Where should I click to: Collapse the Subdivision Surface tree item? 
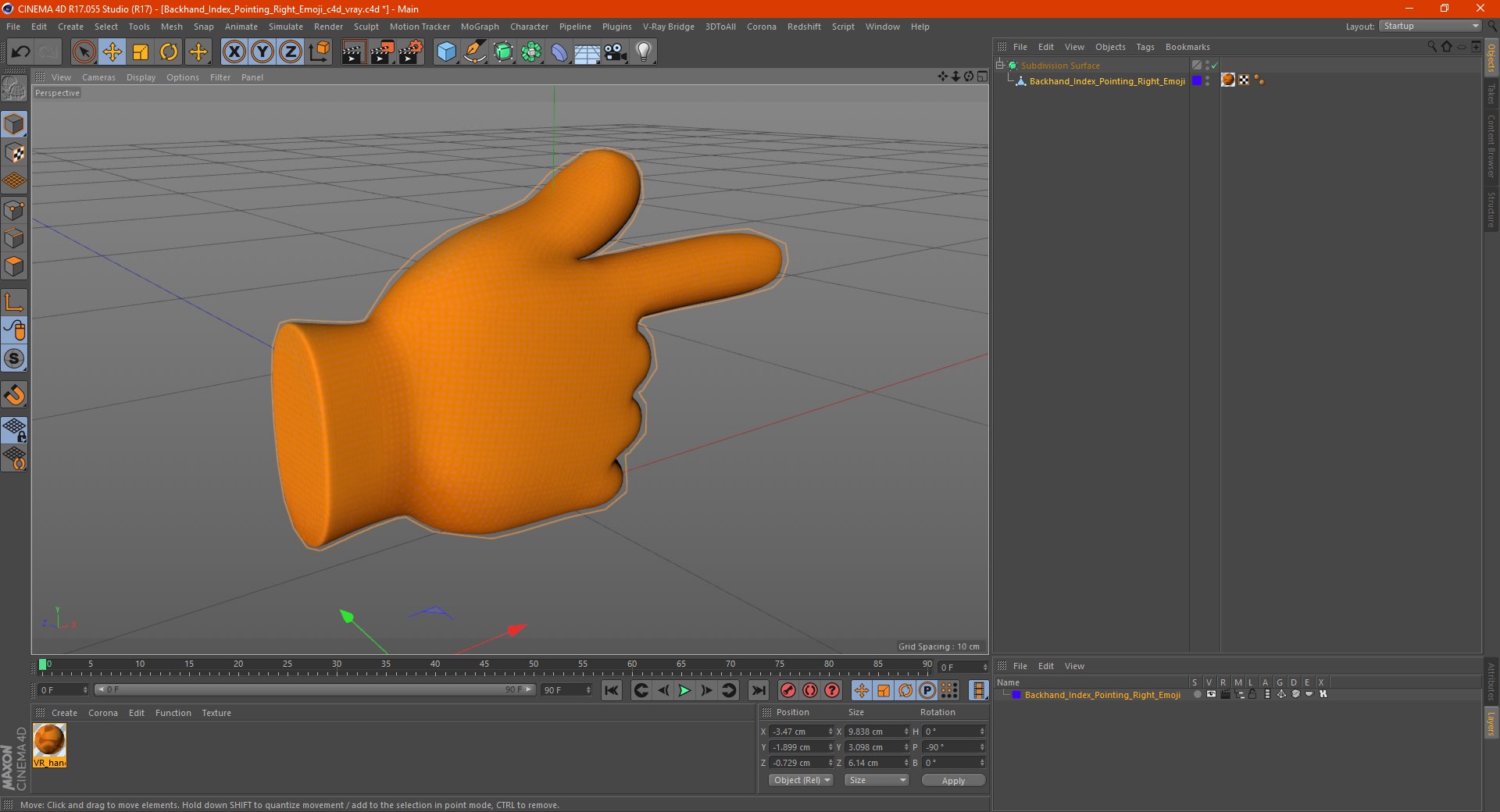tap(999, 65)
